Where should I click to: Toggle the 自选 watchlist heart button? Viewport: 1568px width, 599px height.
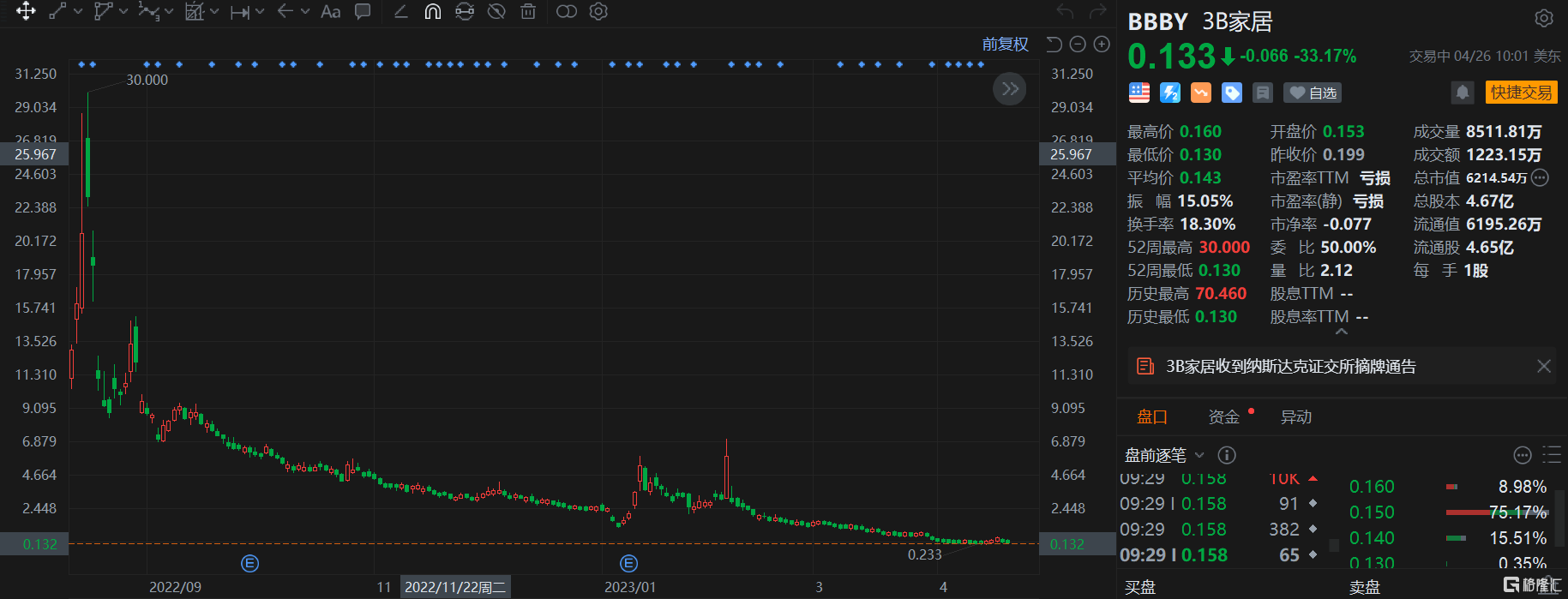(1313, 93)
